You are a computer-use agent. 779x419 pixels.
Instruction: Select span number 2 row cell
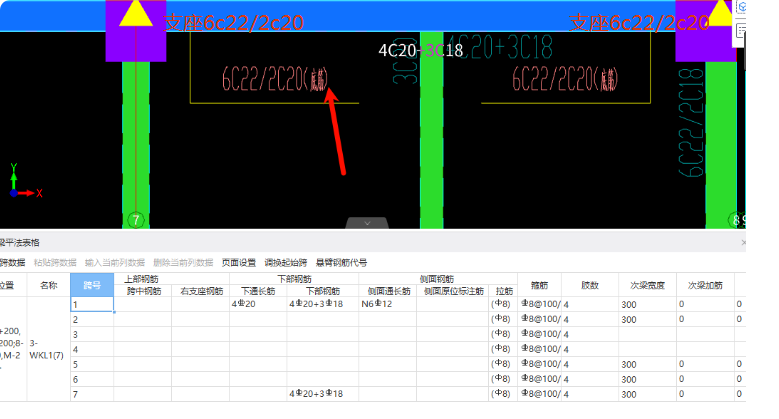92,319
